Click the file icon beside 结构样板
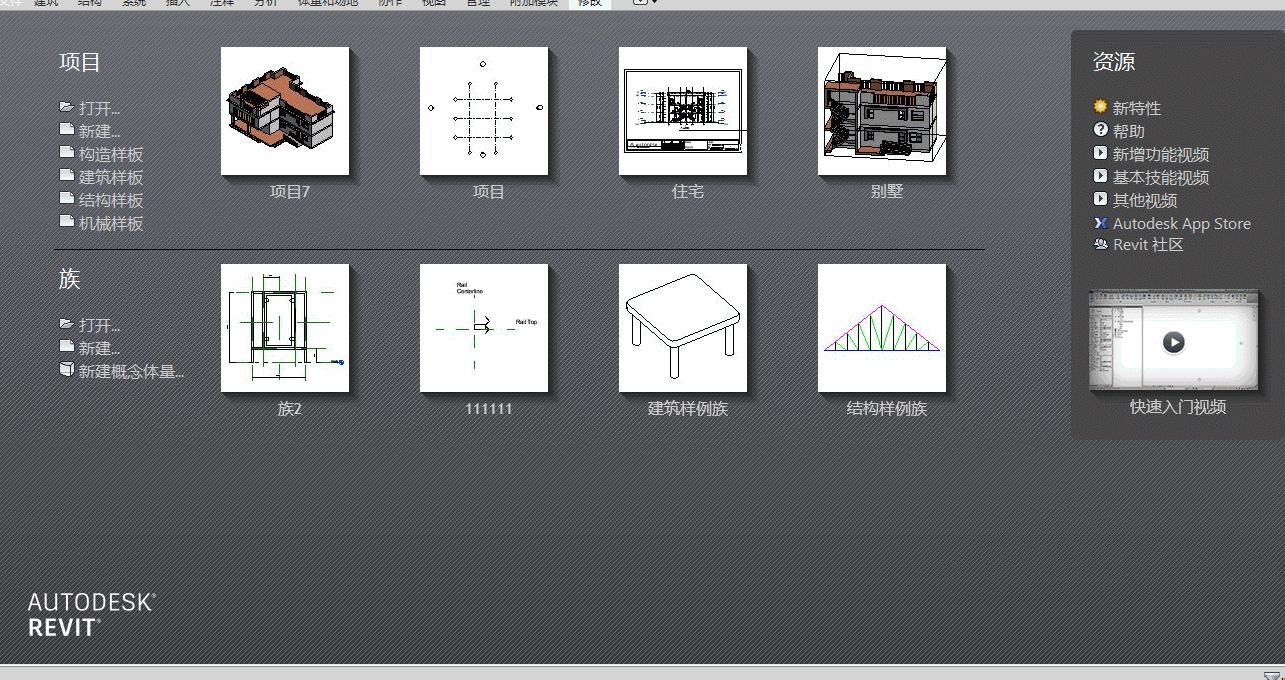This screenshot has width=1285, height=680. 67,199
